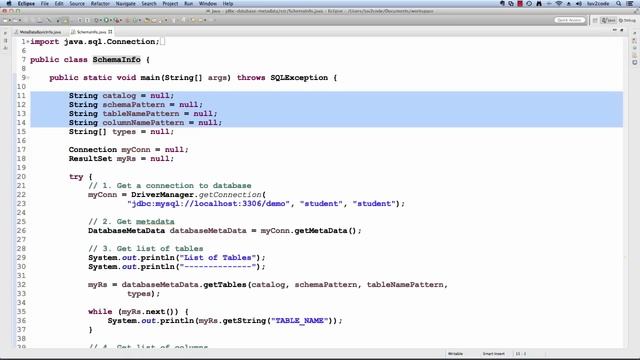Open the Source menu
The image size is (640, 360).
click(77, 4)
